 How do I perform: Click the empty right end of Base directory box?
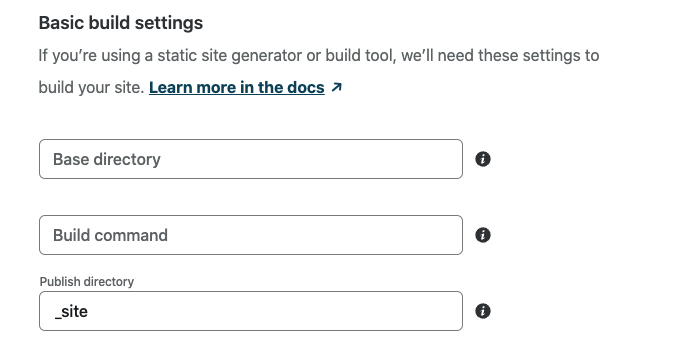coord(388,159)
